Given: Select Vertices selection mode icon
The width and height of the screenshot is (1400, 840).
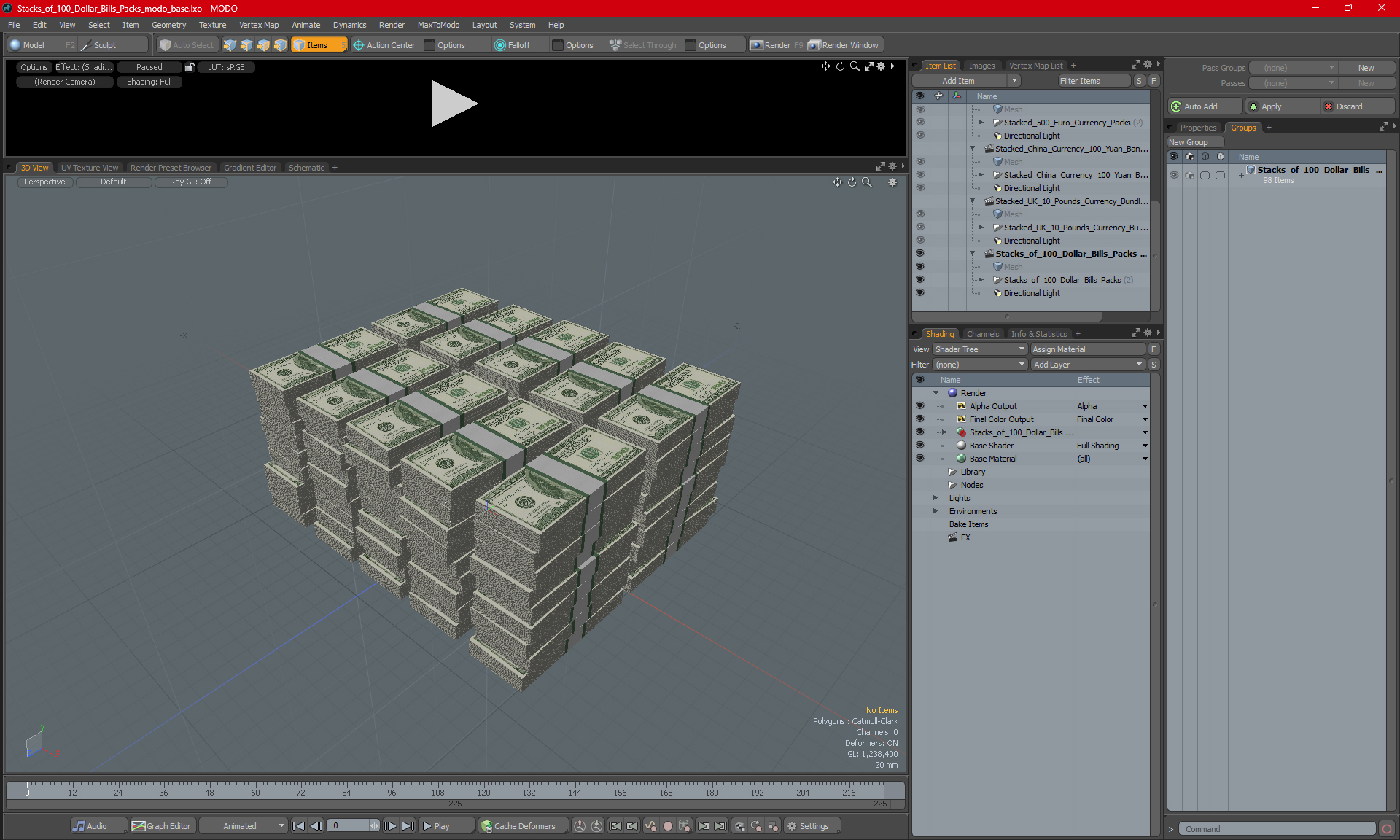Looking at the screenshot, I should (x=230, y=45).
